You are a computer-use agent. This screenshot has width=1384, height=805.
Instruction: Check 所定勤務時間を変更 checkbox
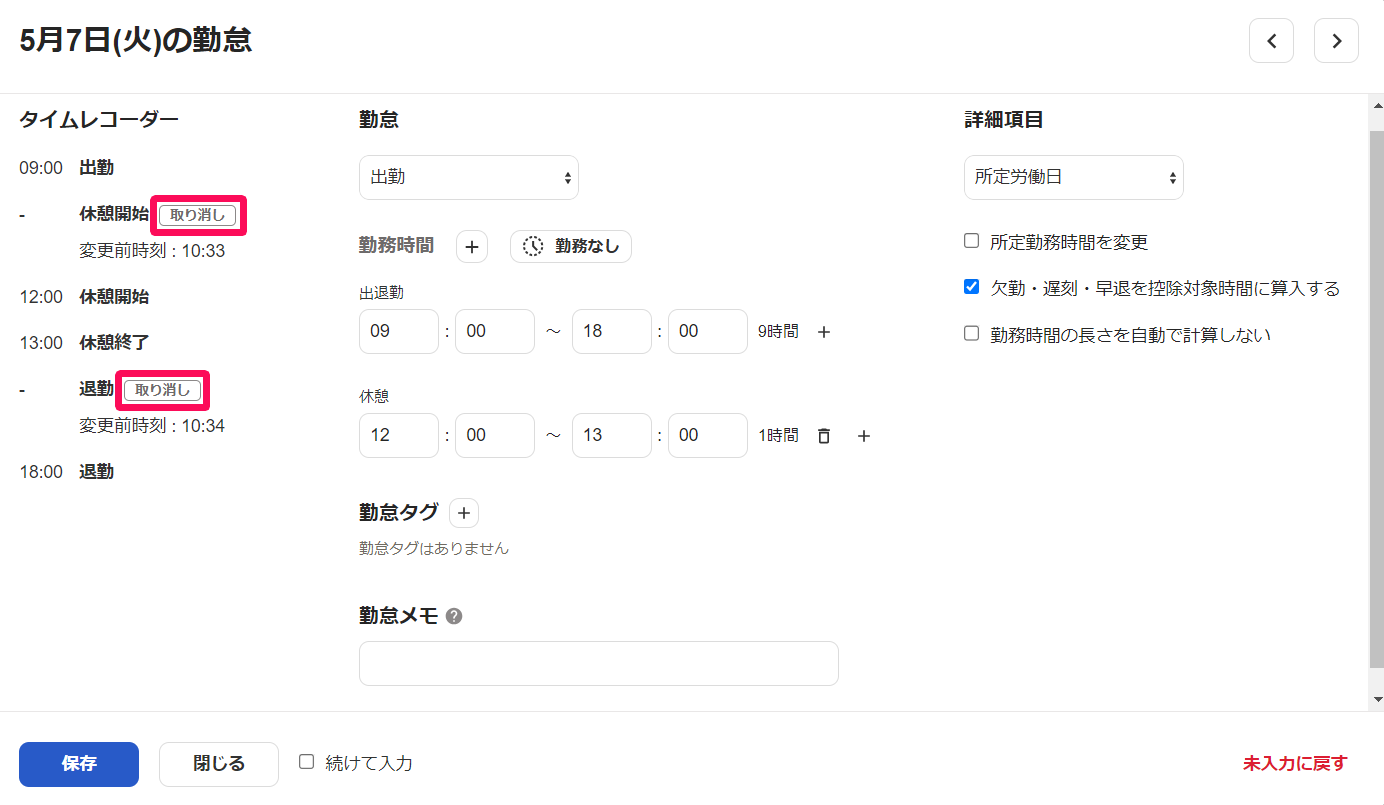(971, 241)
